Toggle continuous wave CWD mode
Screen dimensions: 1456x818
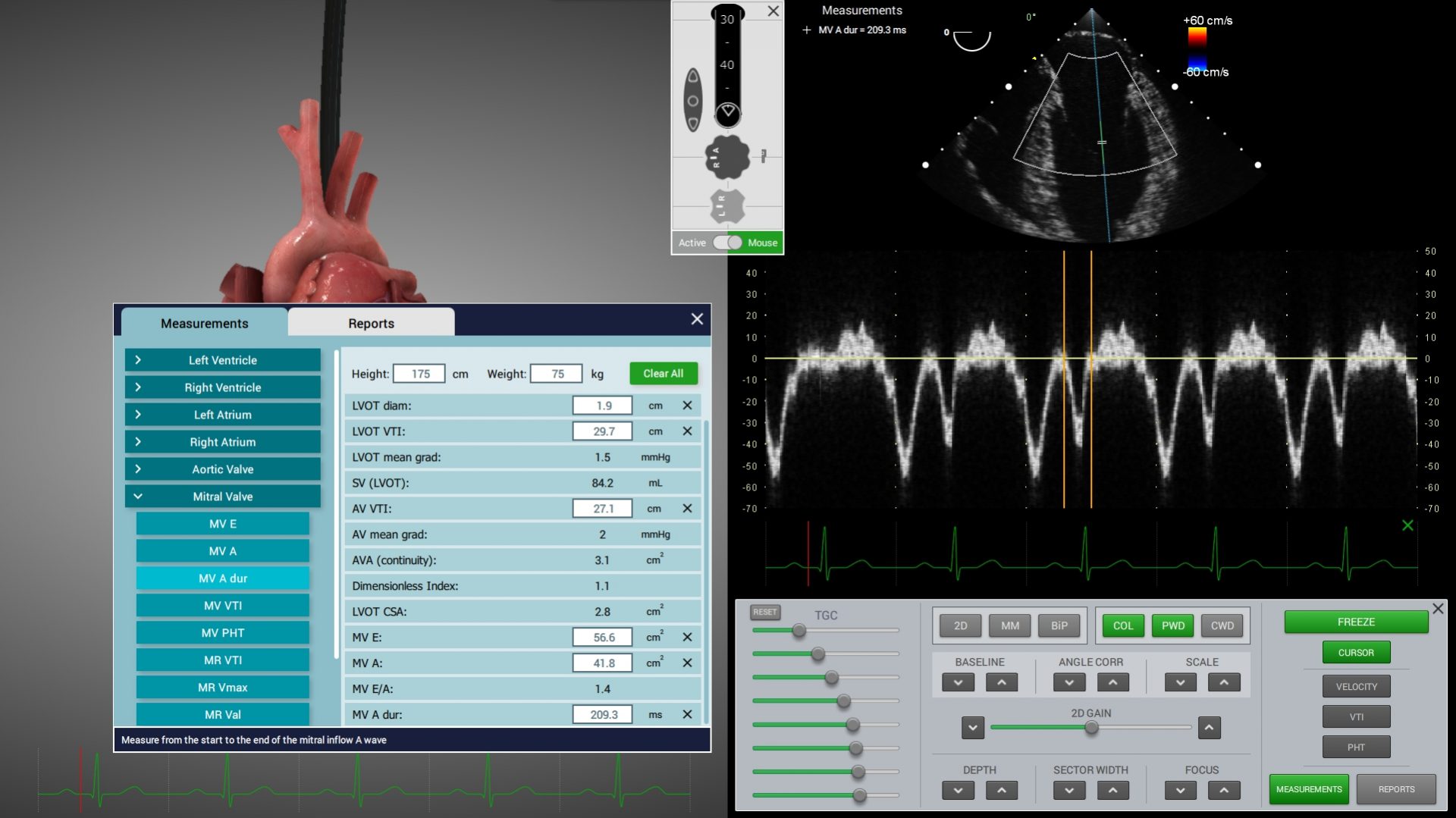[x=1222, y=625]
